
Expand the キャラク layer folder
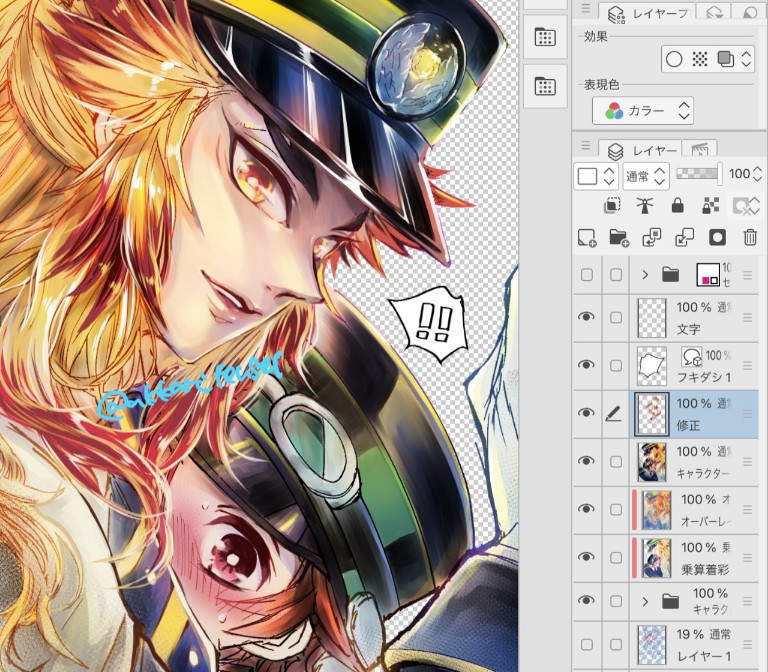[645, 601]
